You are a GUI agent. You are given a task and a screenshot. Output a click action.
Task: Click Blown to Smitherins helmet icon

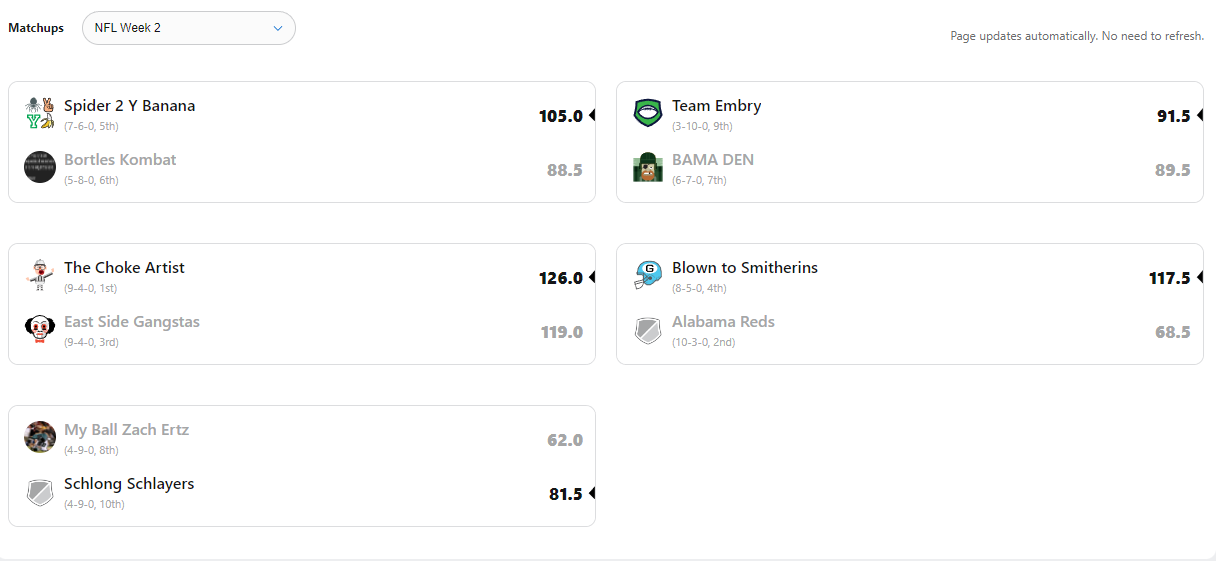[x=648, y=275]
